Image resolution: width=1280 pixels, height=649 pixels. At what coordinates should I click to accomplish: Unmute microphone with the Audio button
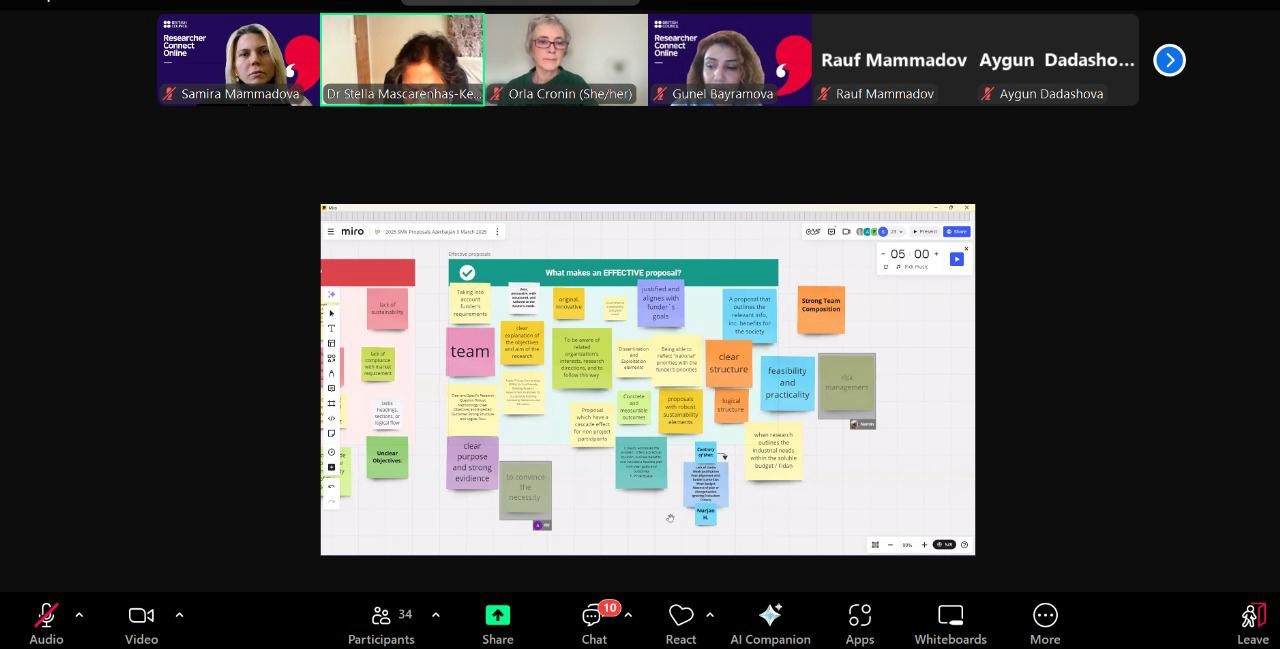[46, 615]
